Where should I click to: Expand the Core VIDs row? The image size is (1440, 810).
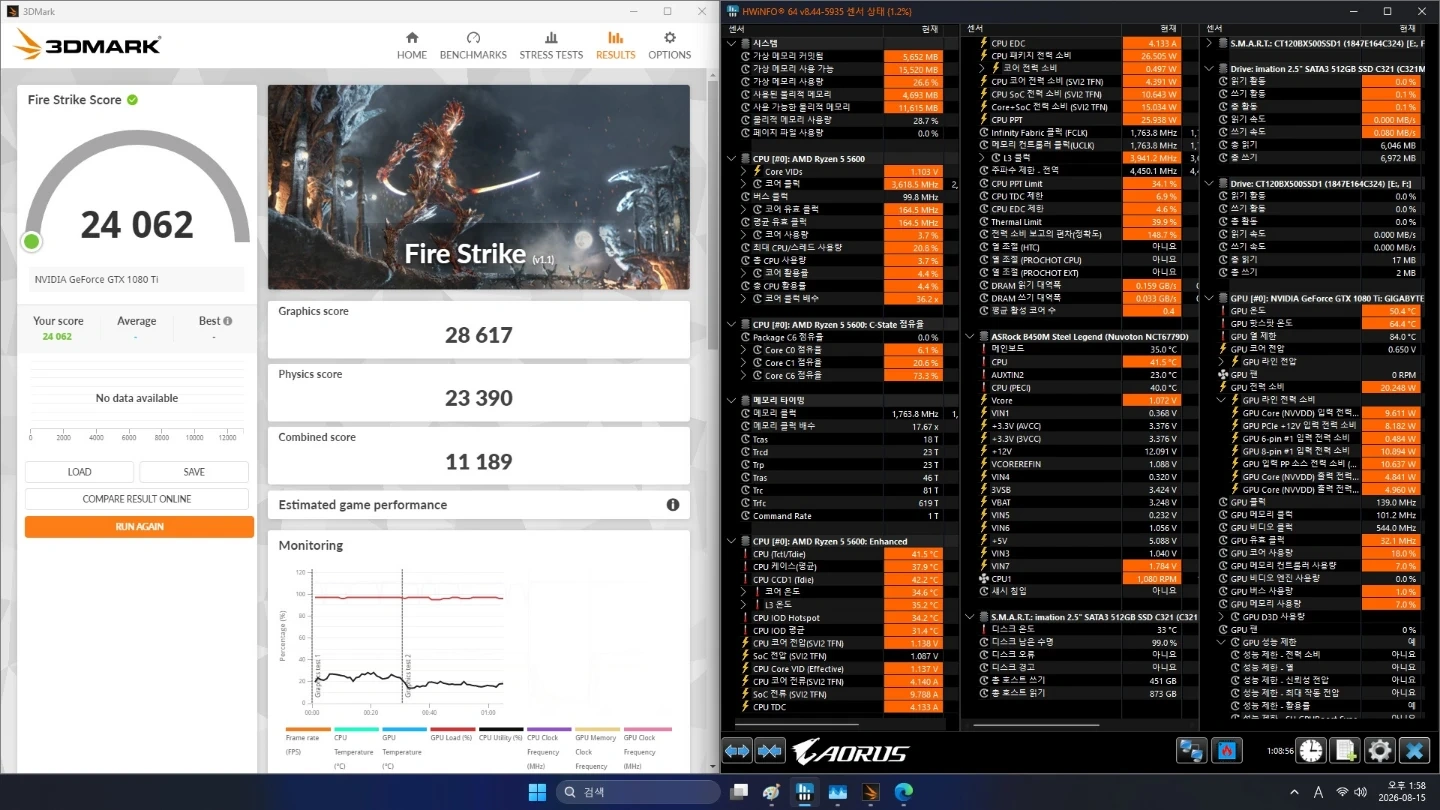tap(744, 172)
